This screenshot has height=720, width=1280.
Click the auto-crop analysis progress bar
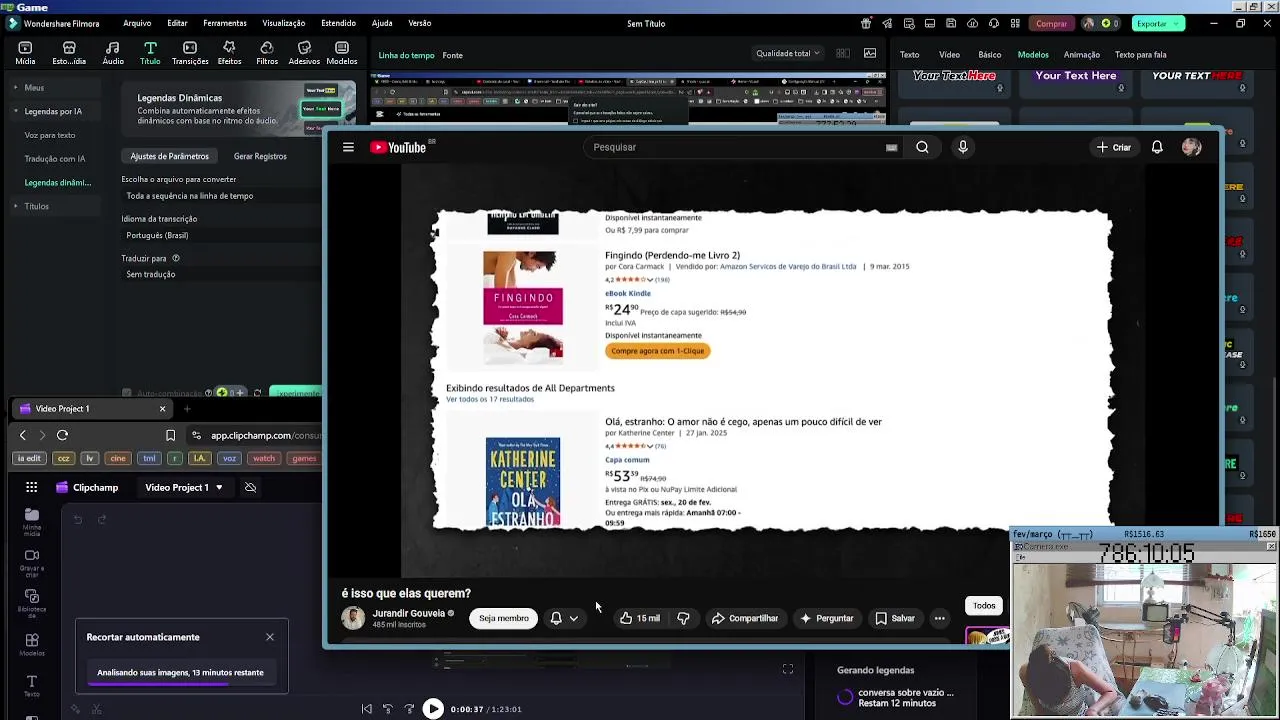(x=181, y=684)
